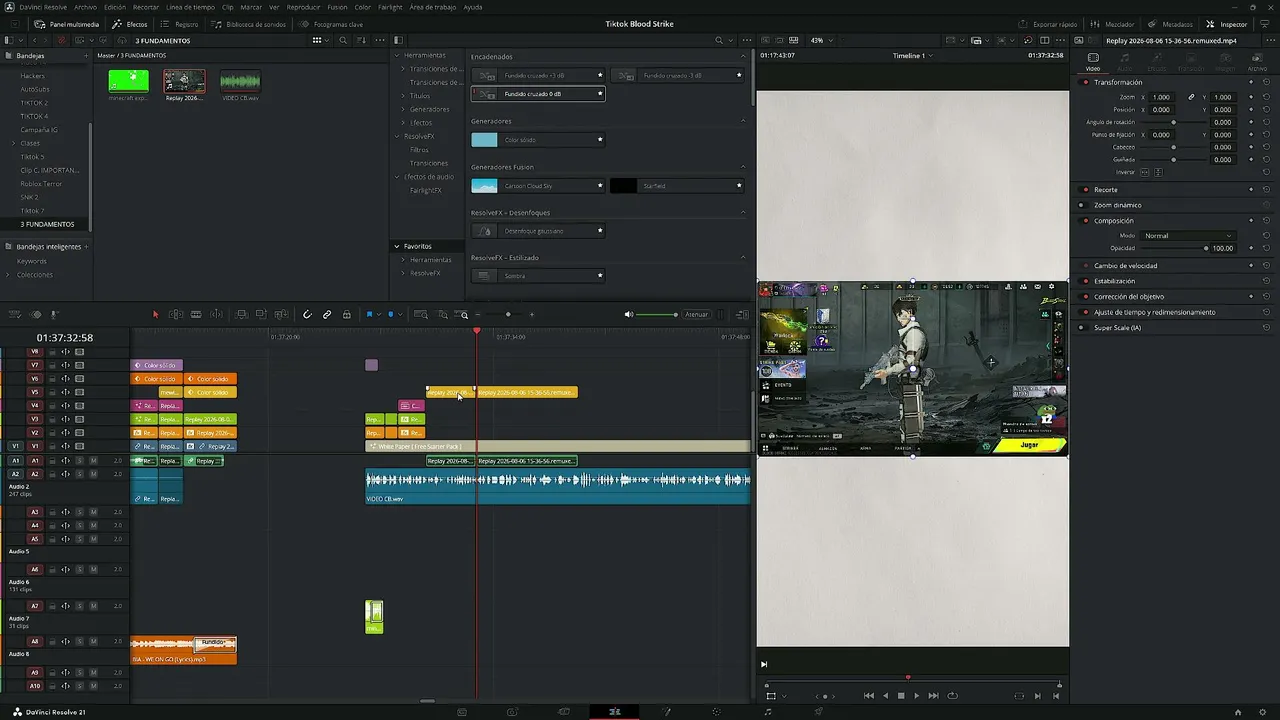Reset the Transformación section
1280x720 pixels.
click(1266, 83)
